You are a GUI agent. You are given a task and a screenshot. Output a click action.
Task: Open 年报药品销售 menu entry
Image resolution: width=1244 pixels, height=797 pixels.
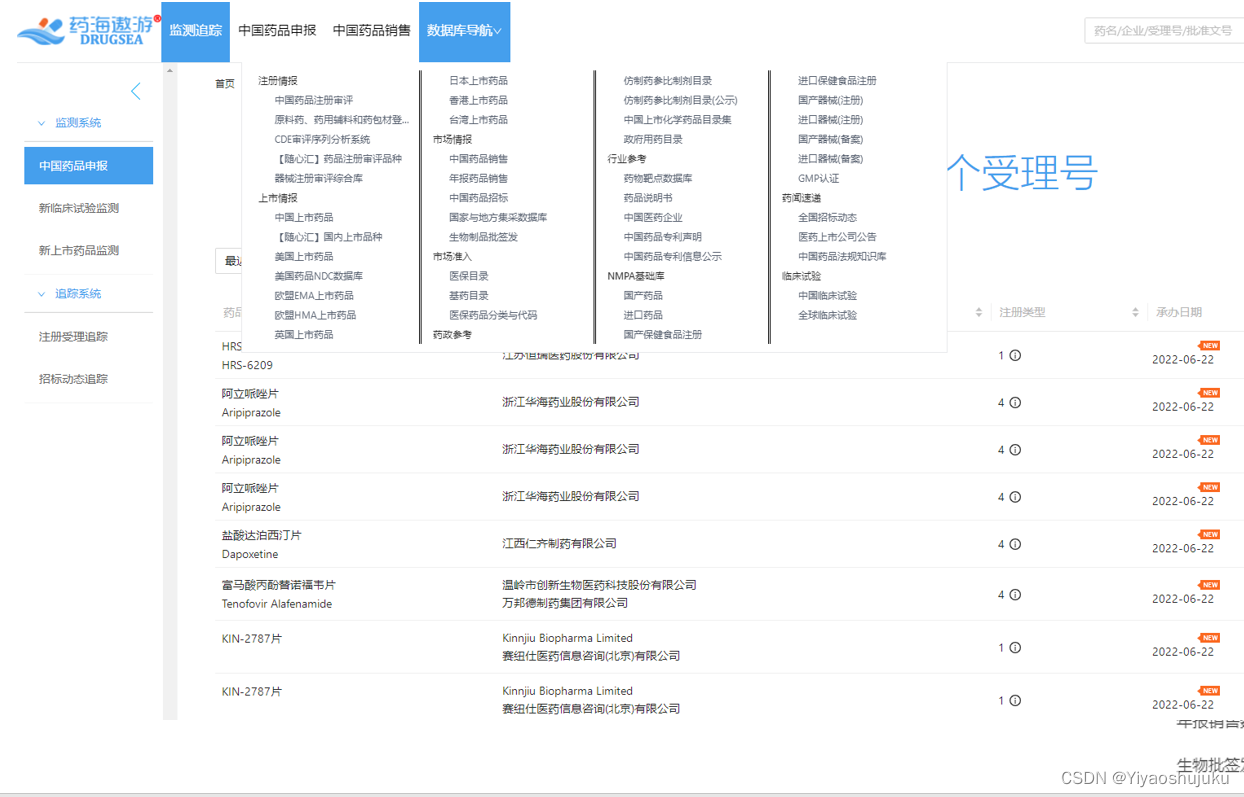coord(478,178)
